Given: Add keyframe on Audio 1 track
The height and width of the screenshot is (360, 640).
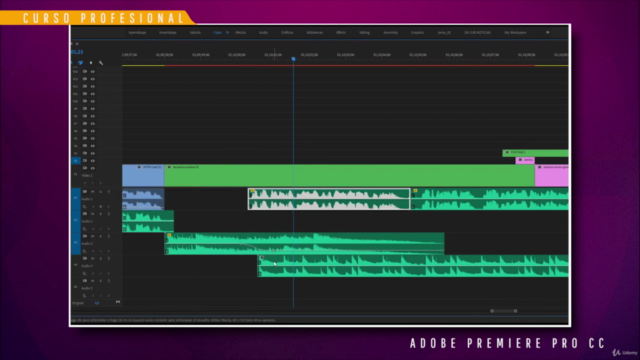Looking at the screenshot, I should tap(100, 207).
